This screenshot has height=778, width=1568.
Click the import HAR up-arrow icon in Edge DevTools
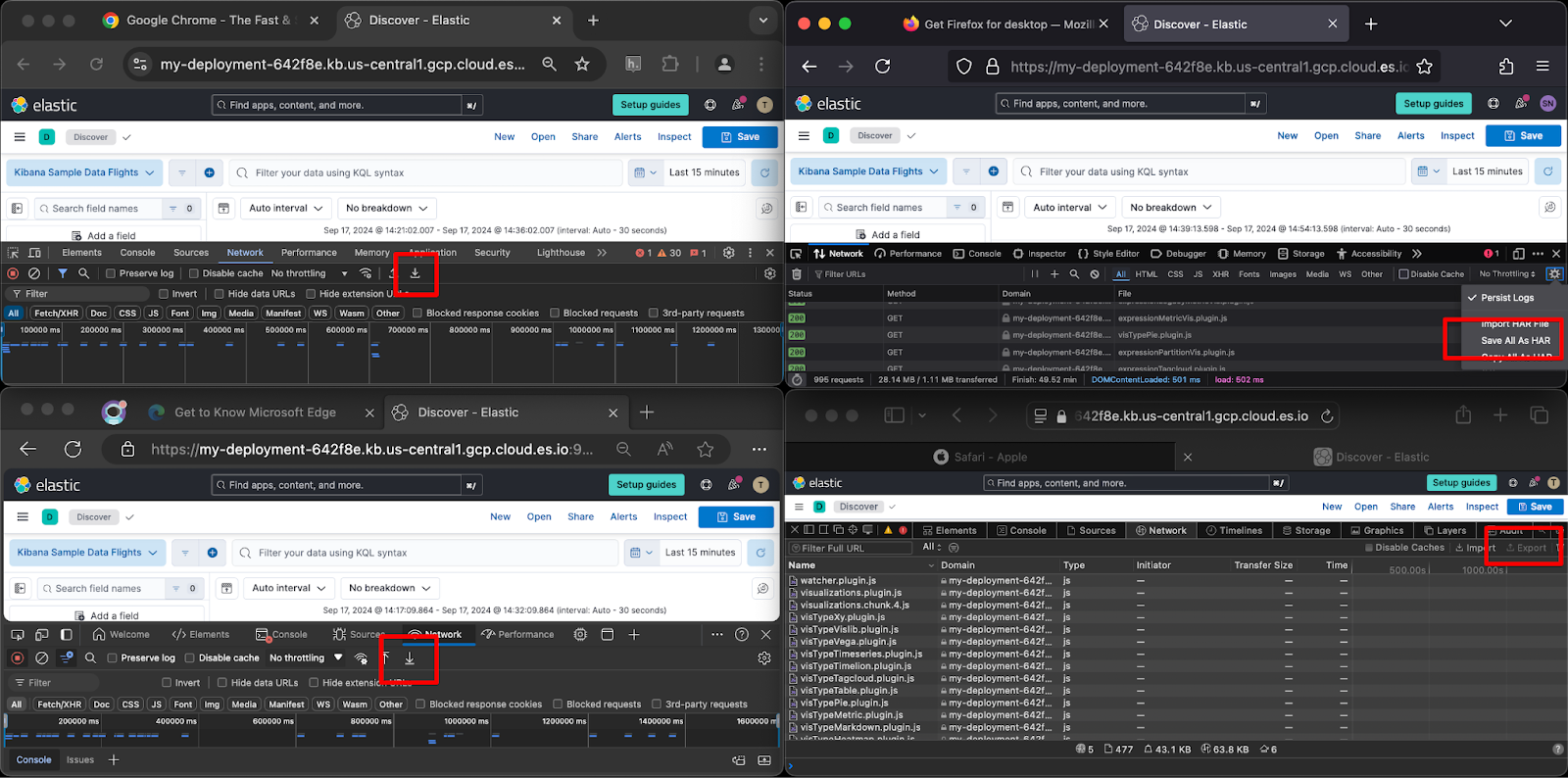click(x=386, y=657)
